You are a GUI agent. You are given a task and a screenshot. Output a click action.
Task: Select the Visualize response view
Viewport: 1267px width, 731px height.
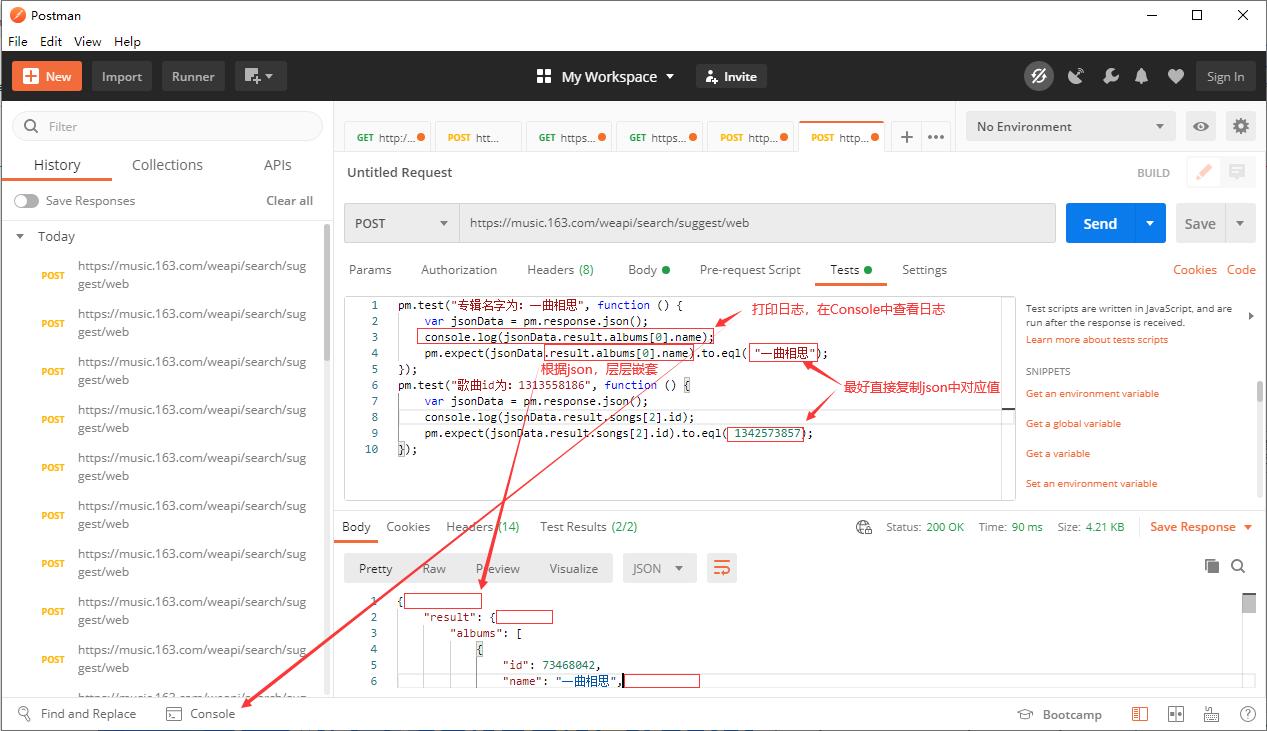(573, 569)
